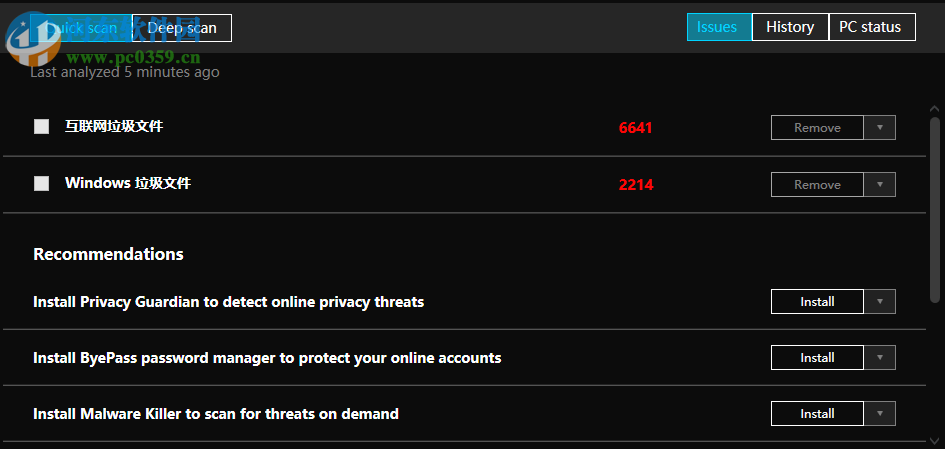Open dropdown next to ByePass Install
The width and height of the screenshot is (945, 449).
point(880,358)
